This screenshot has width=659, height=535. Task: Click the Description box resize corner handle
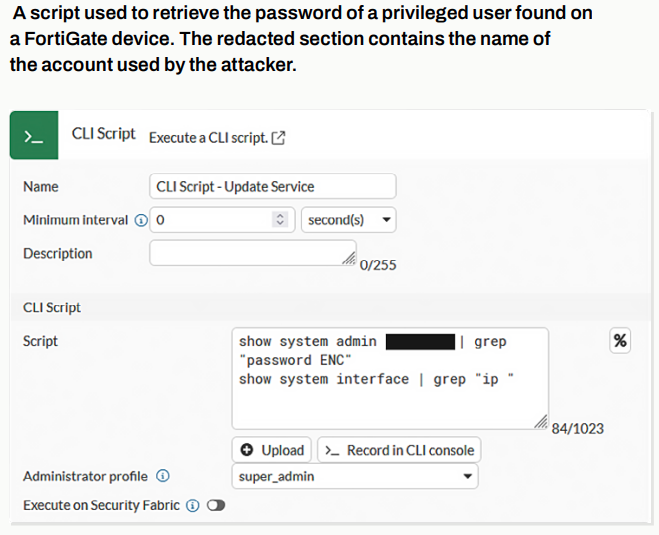(348, 259)
